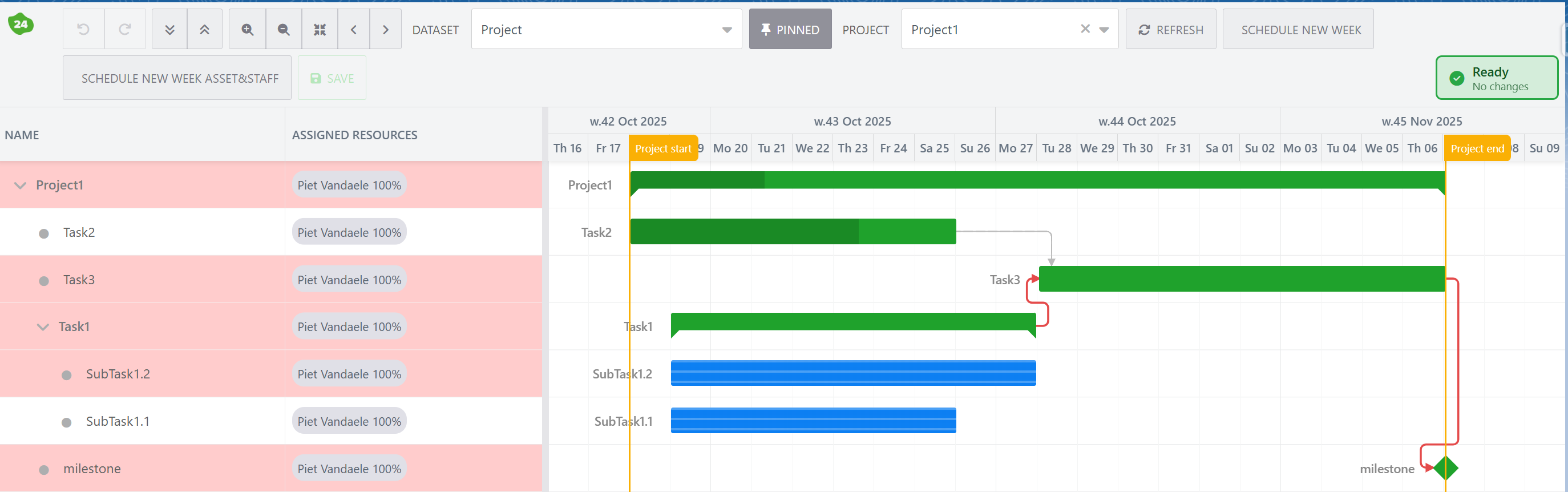Zoom out of the Gantt timeline
The image size is (1568, 492).
coord(283,29)
